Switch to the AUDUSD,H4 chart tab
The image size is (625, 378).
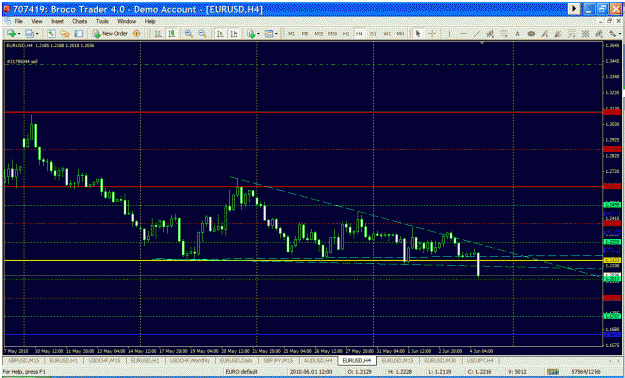click(318, 360)
